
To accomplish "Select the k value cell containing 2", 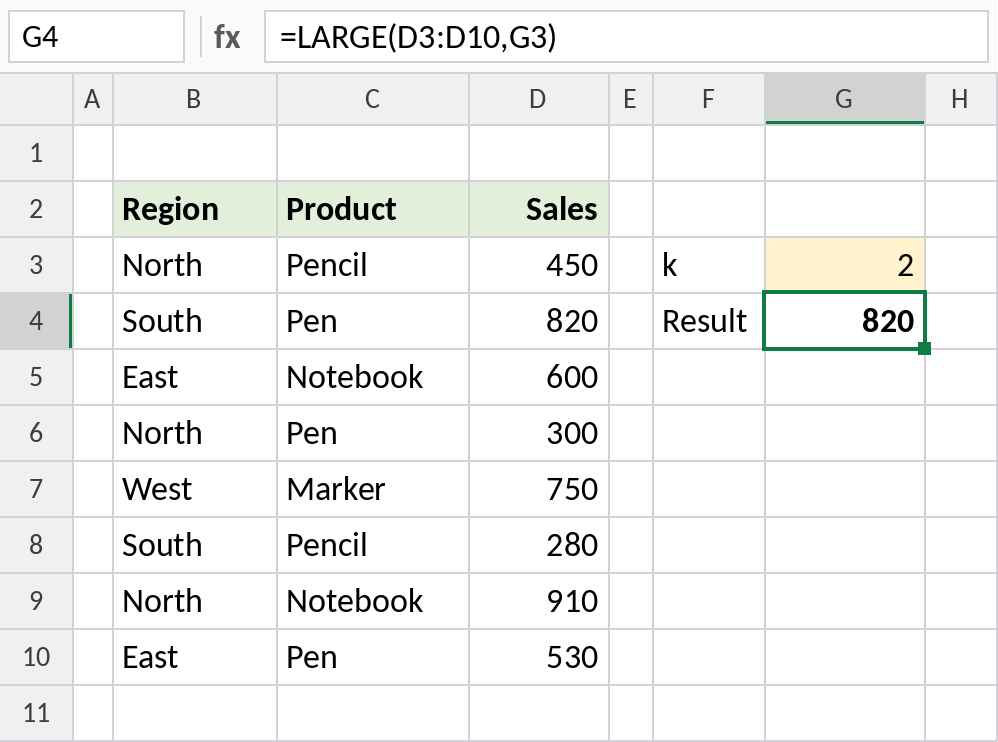I will [x=845, y=265].
